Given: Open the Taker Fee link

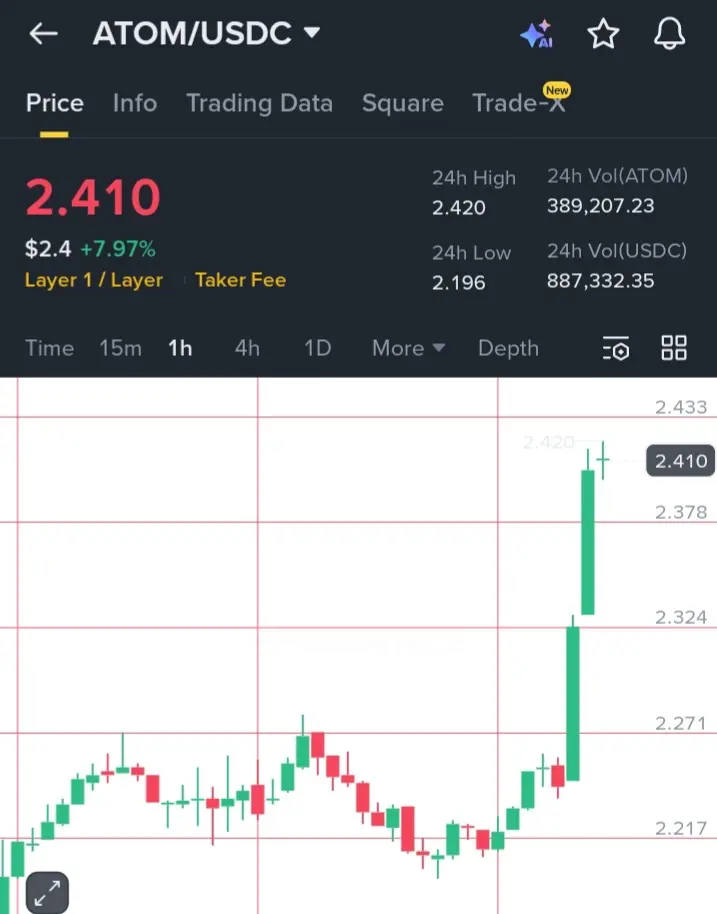Looking at the screenshot, I should [240, 280].
